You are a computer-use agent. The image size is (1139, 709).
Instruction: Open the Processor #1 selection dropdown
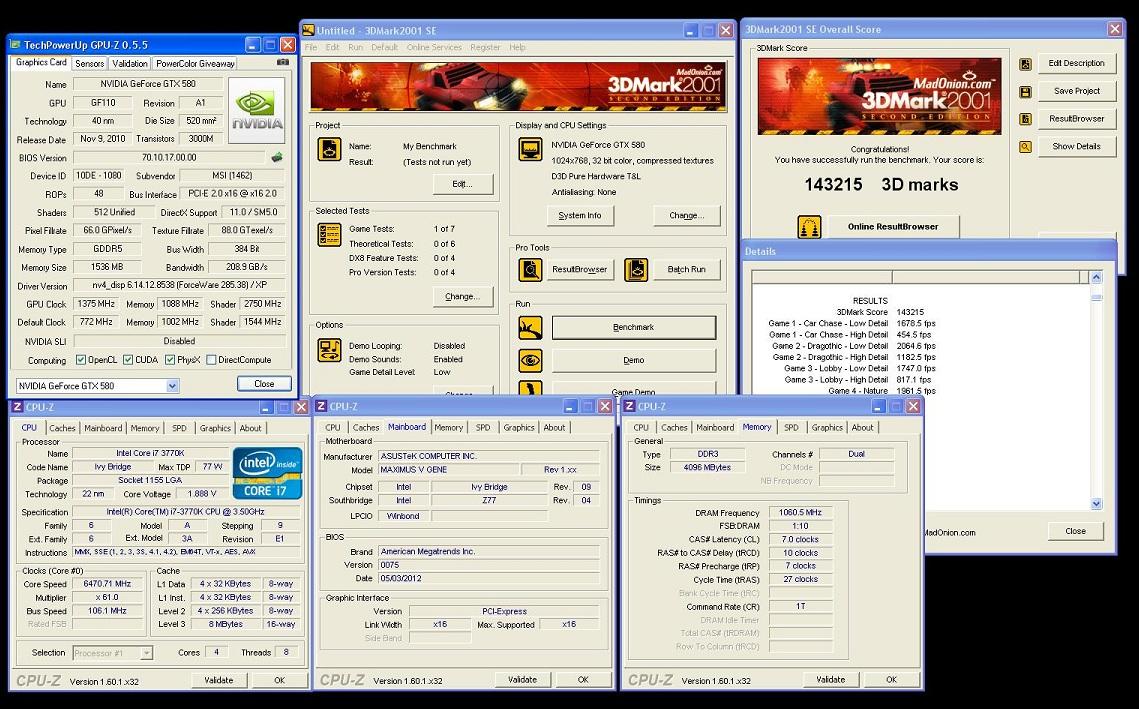tap(146, 653)
